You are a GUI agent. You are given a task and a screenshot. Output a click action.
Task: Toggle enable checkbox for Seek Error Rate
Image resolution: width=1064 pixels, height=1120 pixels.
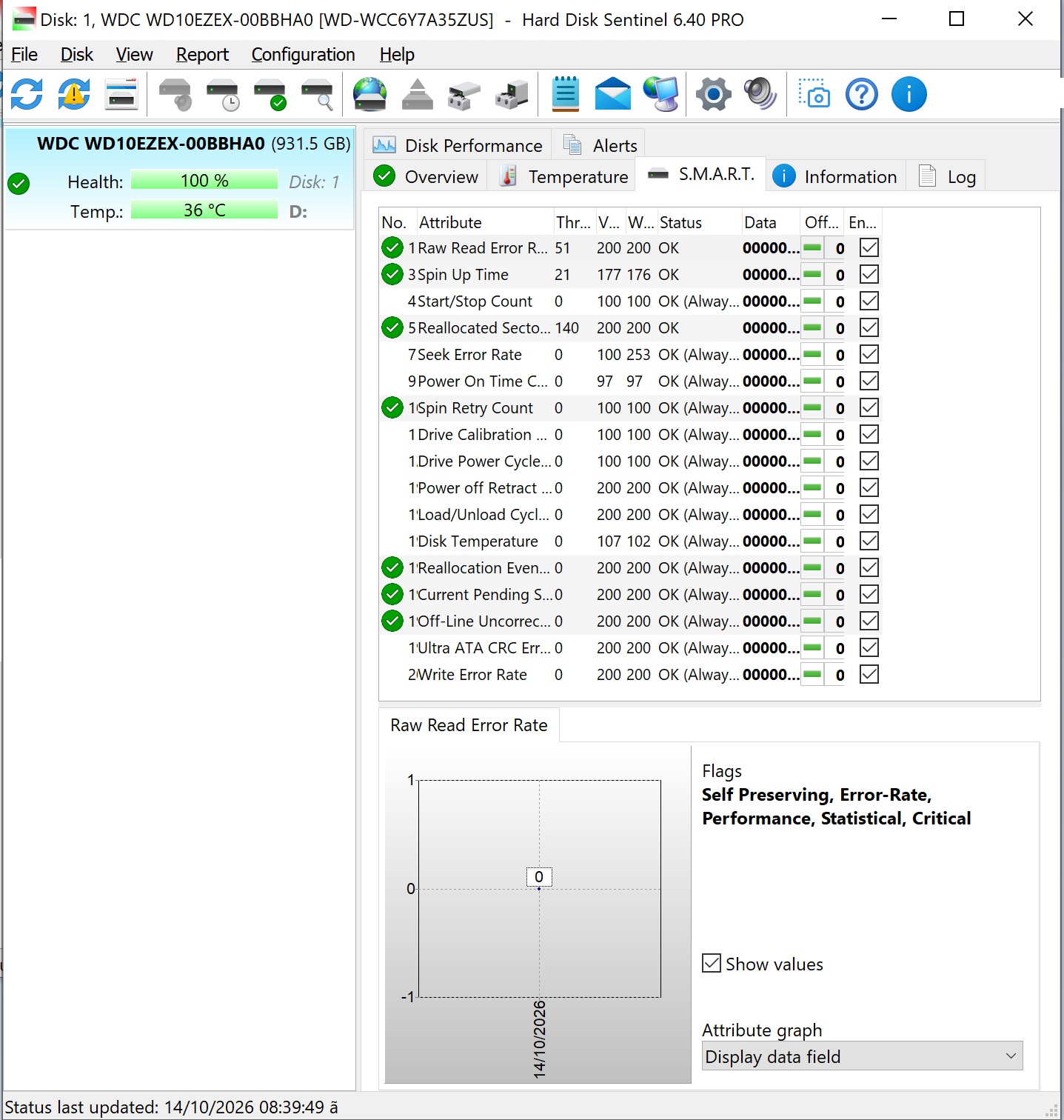(869, 355)
